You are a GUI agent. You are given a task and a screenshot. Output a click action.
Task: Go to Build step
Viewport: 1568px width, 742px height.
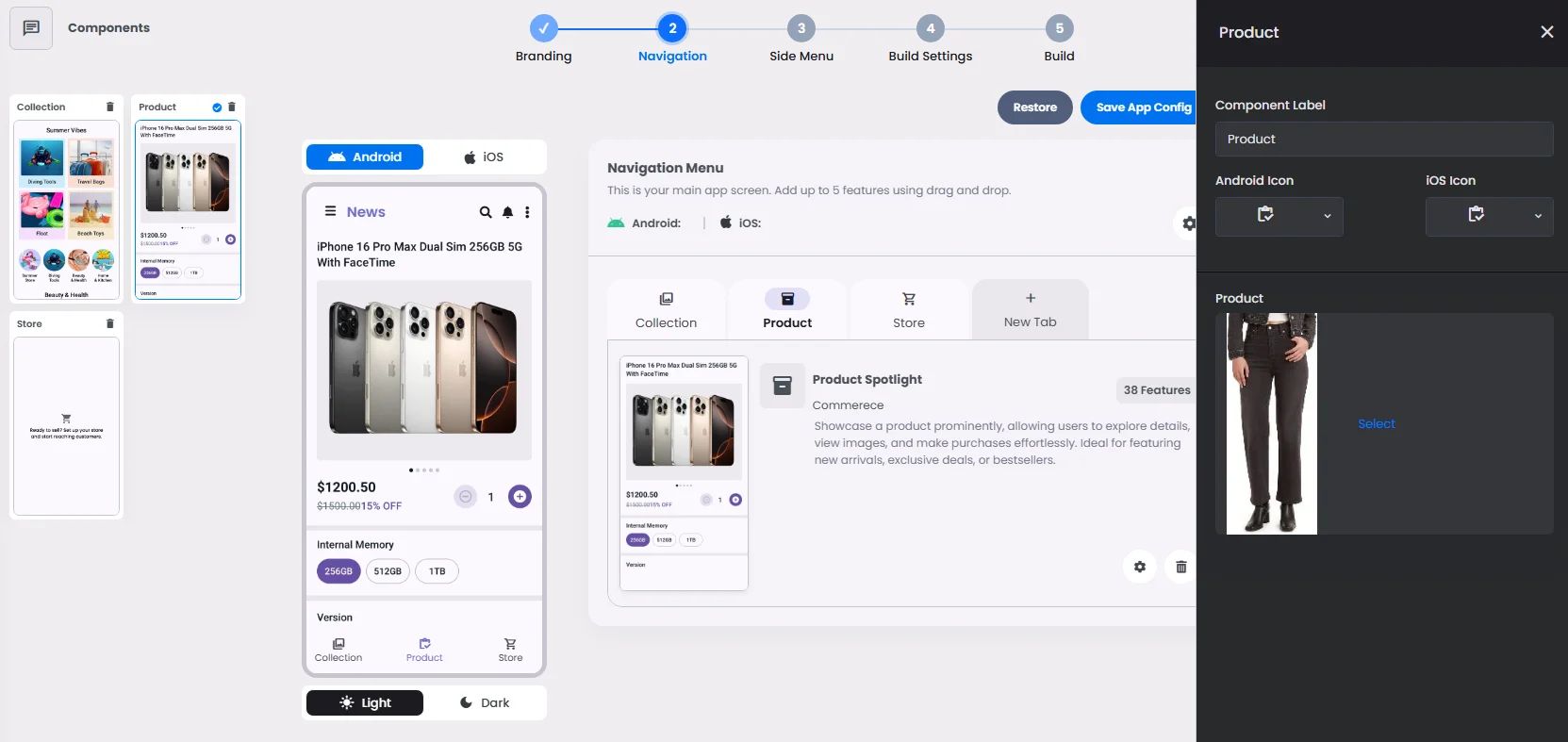point(1060,40)
